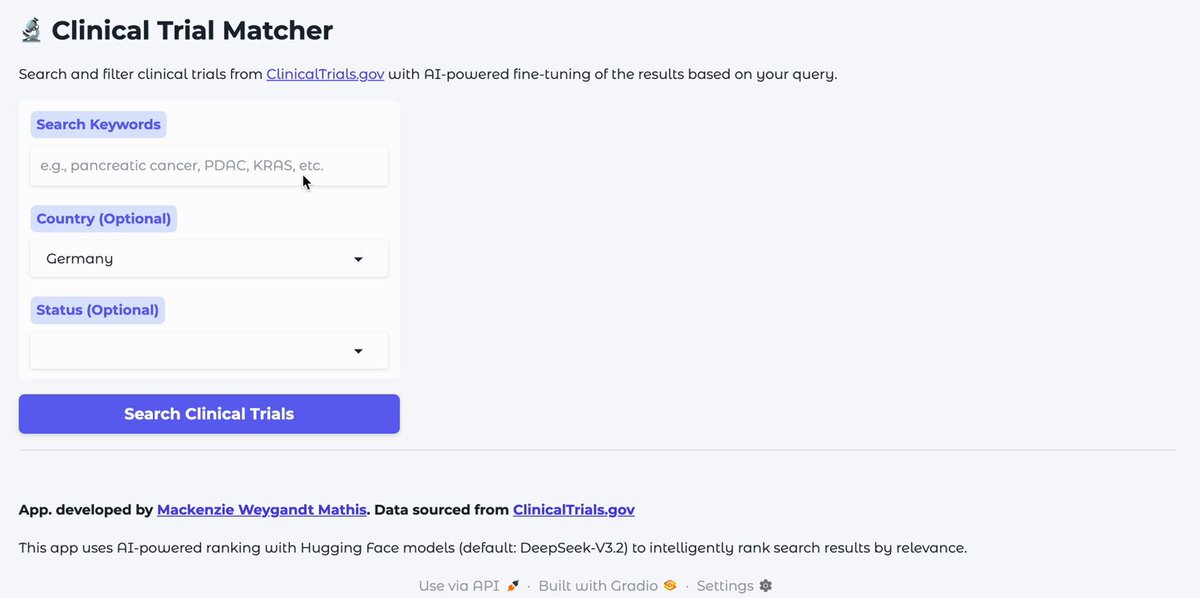
Task: Expand the Status dropdown arrow
Action: 358,351
